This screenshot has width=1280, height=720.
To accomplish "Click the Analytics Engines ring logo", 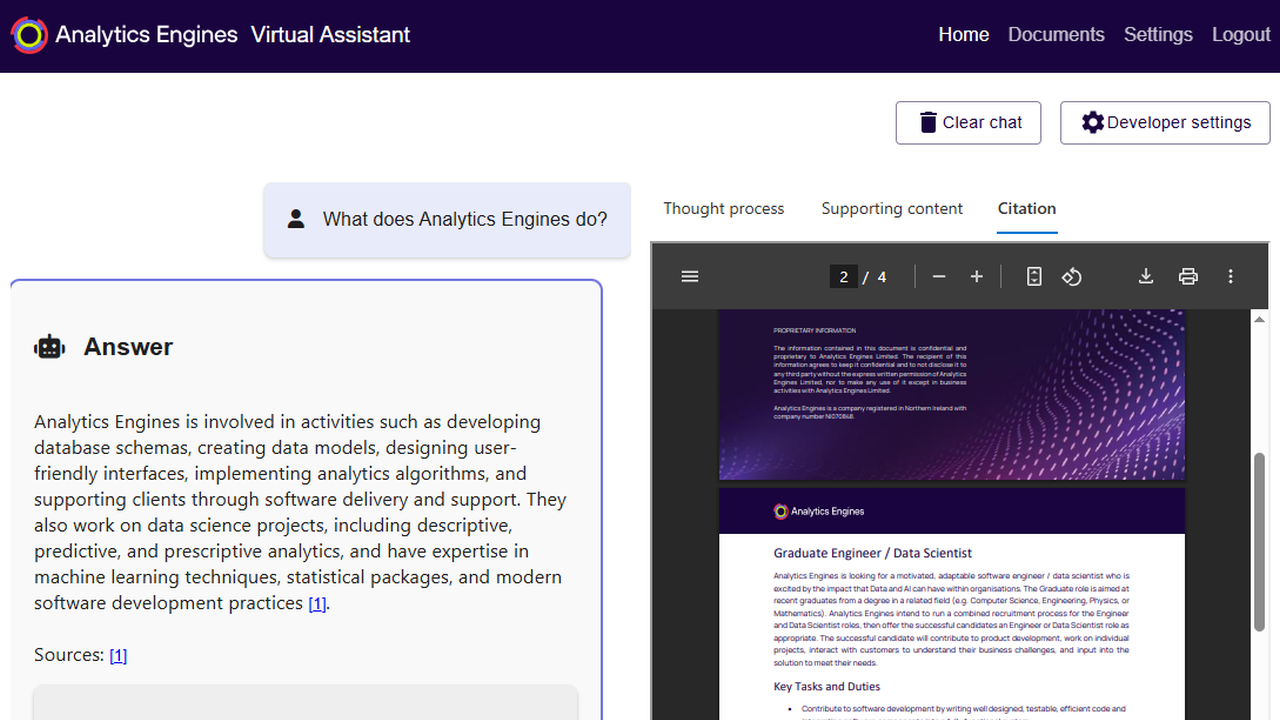I will click(x=30, y=35).
